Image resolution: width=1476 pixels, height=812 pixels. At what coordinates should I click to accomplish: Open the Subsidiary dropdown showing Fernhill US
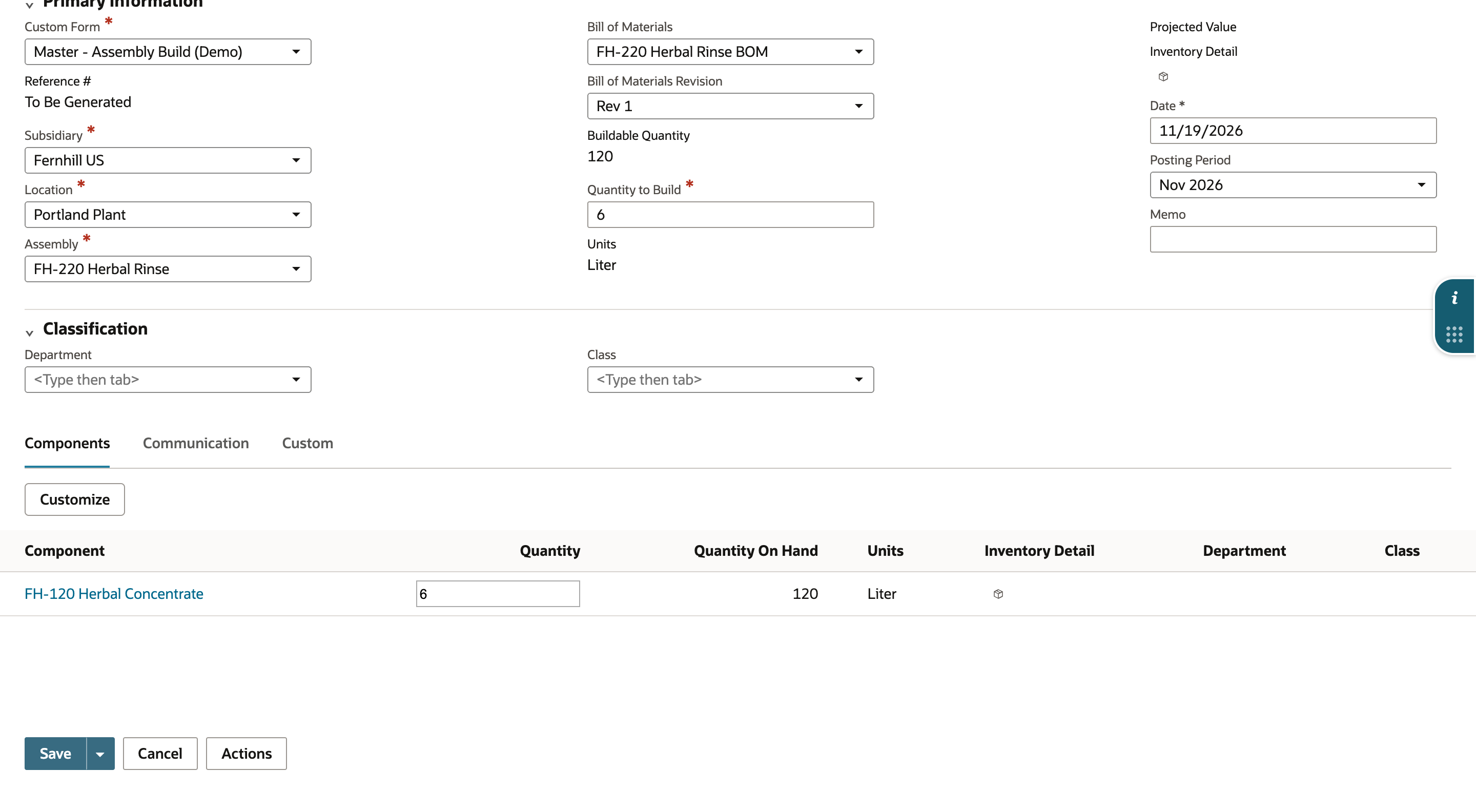[x=168, y=160]
